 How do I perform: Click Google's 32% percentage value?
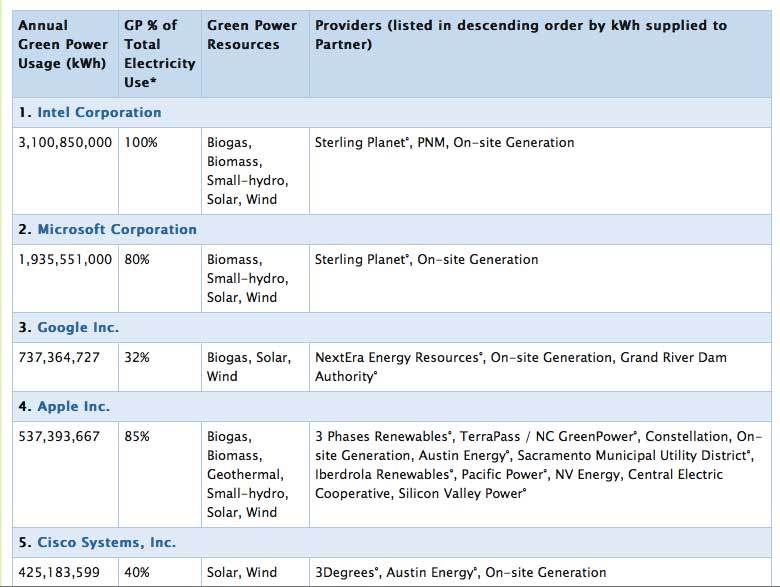(x=137, y=358)
